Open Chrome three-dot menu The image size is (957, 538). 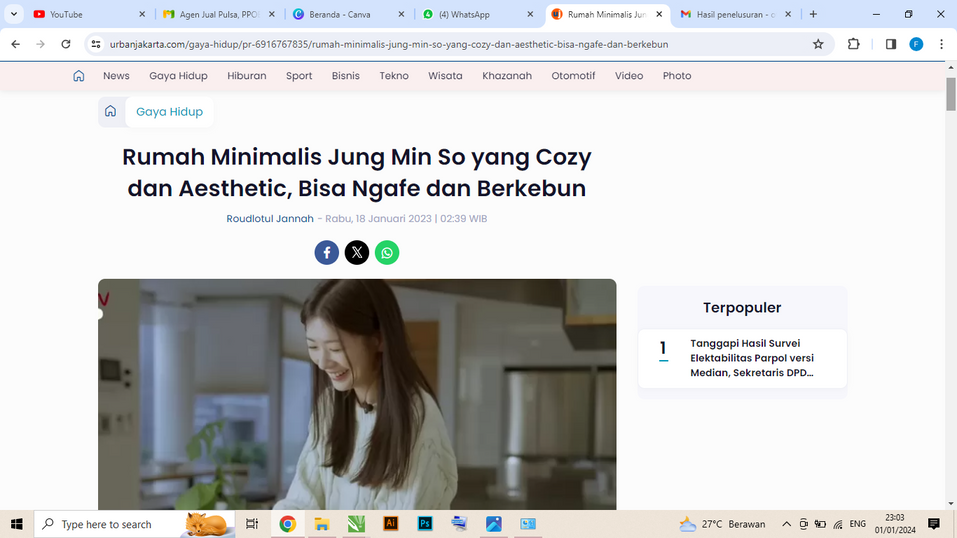click(x=941, y=44)
